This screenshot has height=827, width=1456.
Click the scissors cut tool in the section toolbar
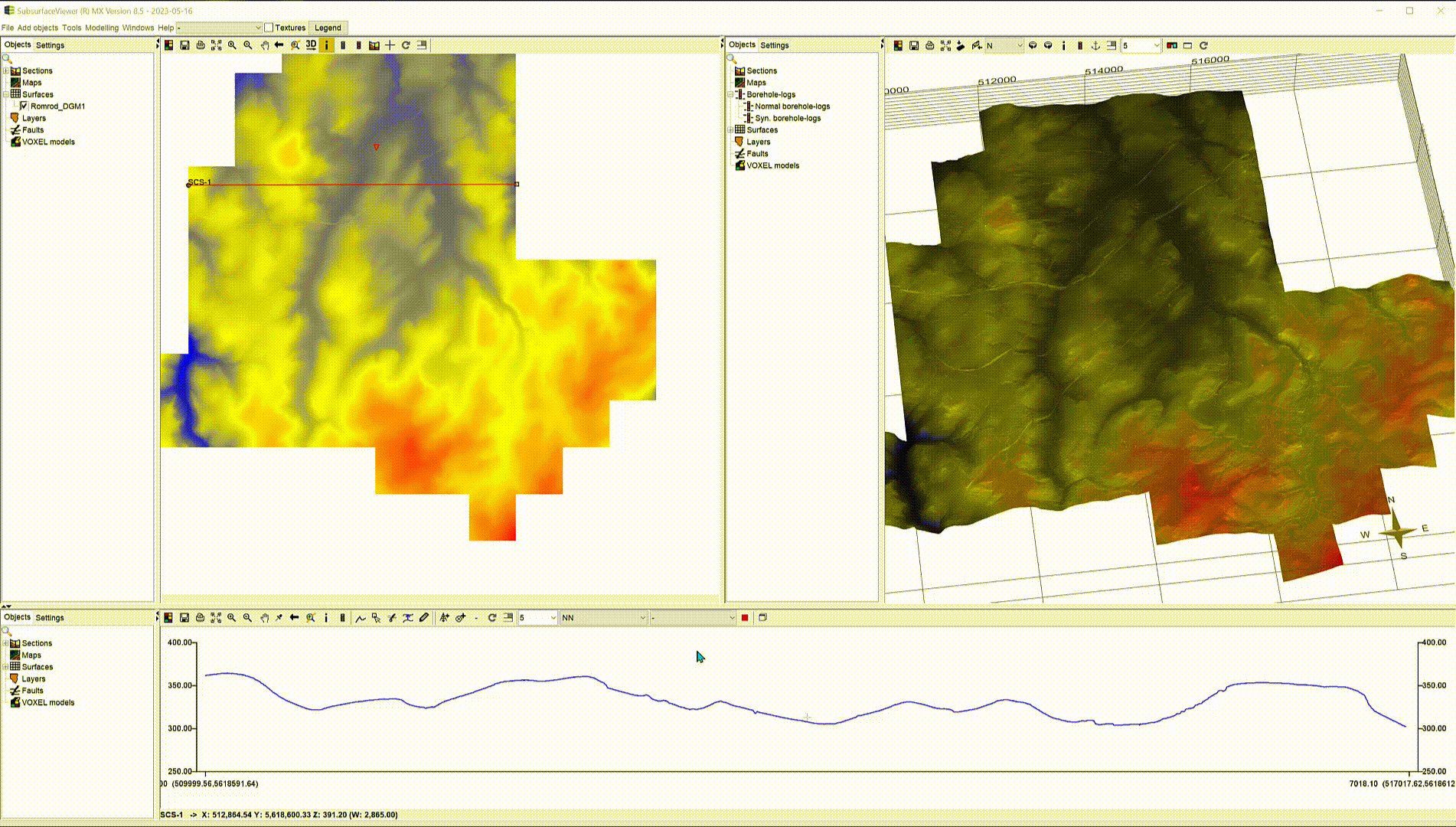(390, 617)
